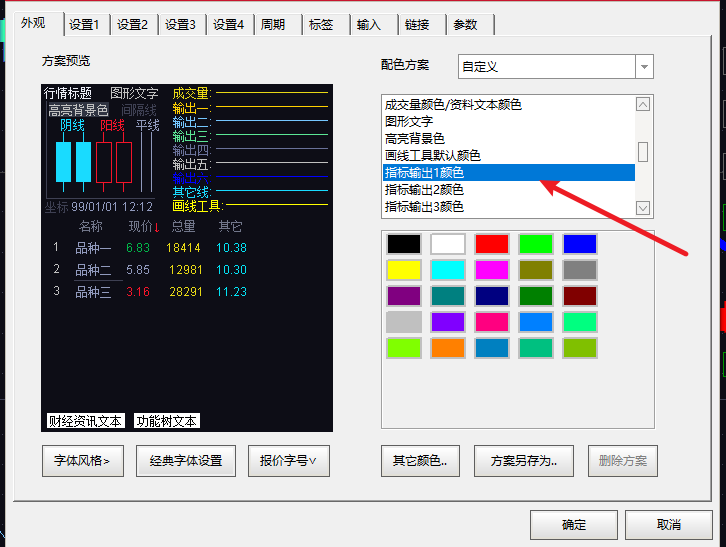The width and height of the screenshot is (726, 547).
Task: Pick the dark green color swatch
Action: tap(536, 296)
